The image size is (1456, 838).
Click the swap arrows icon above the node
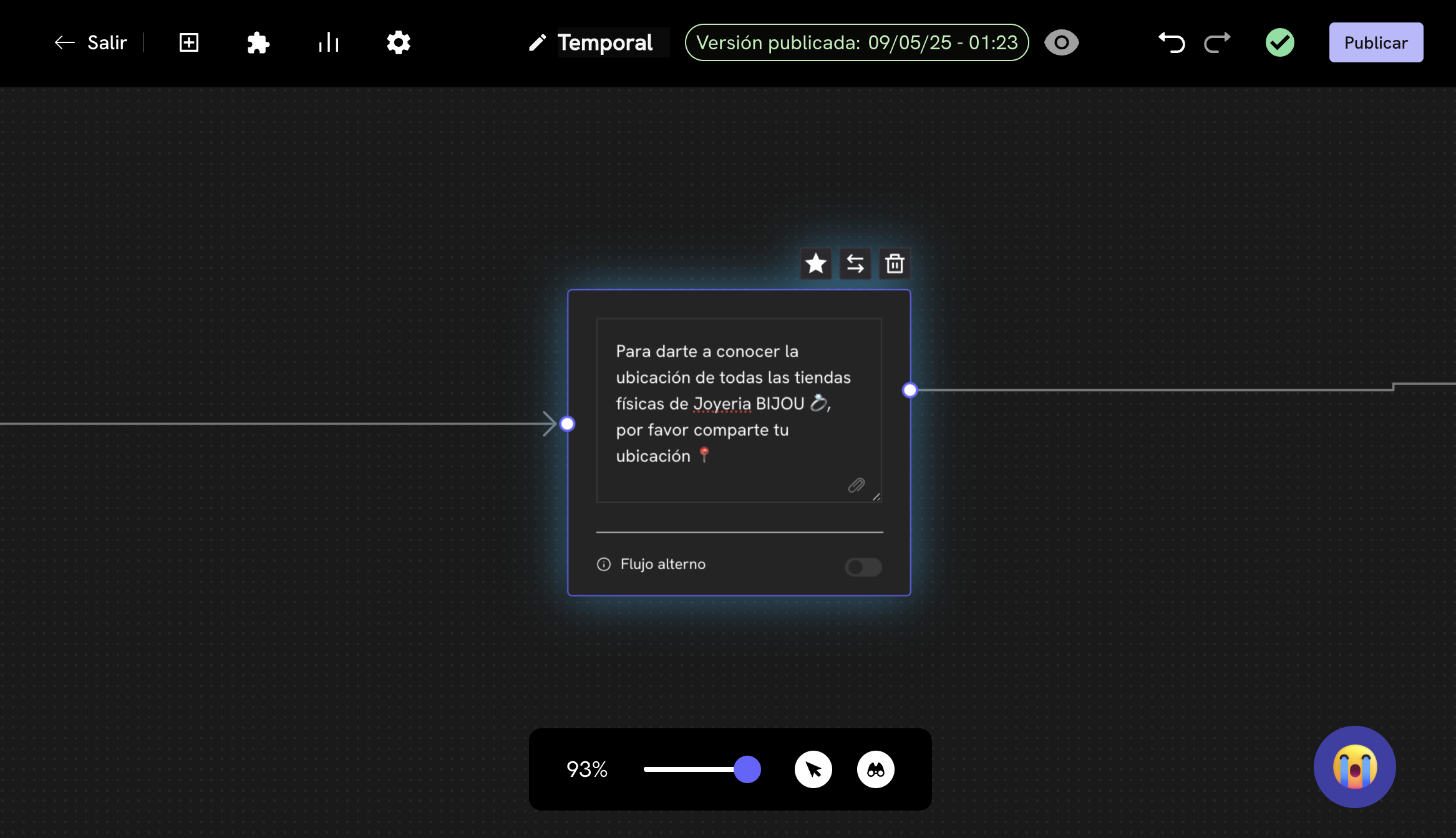(855, 264)
